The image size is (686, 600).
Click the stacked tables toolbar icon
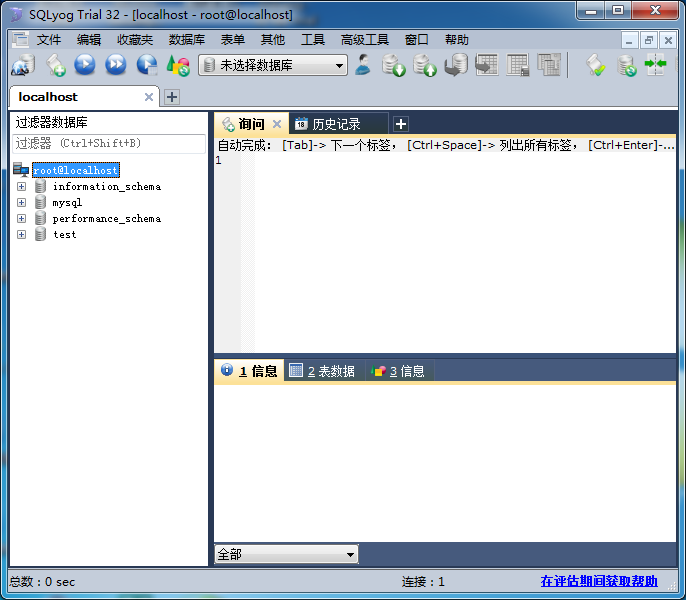pyautogui.click(x=549, y=65)
